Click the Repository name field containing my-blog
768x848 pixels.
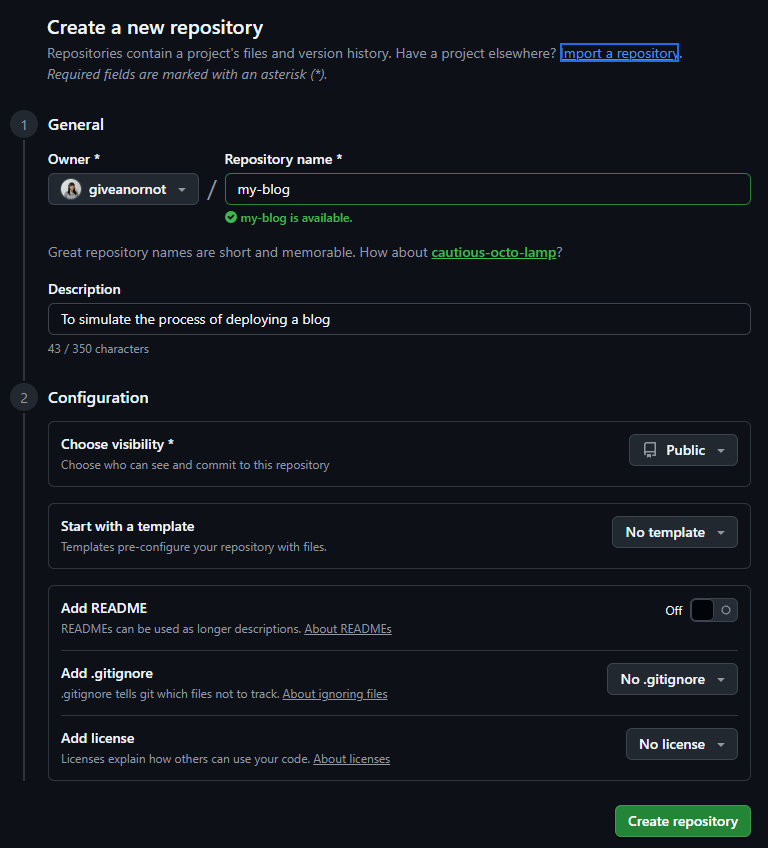coord(487,189)
